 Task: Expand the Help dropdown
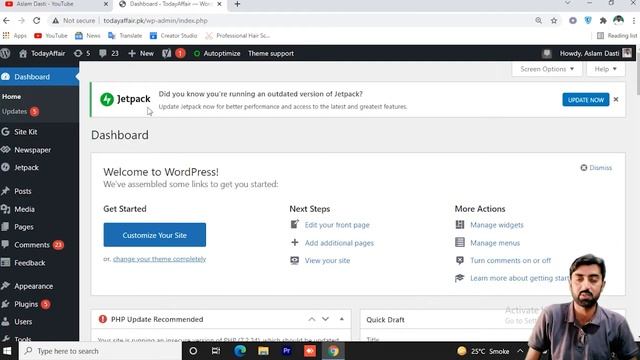[605, 69]
